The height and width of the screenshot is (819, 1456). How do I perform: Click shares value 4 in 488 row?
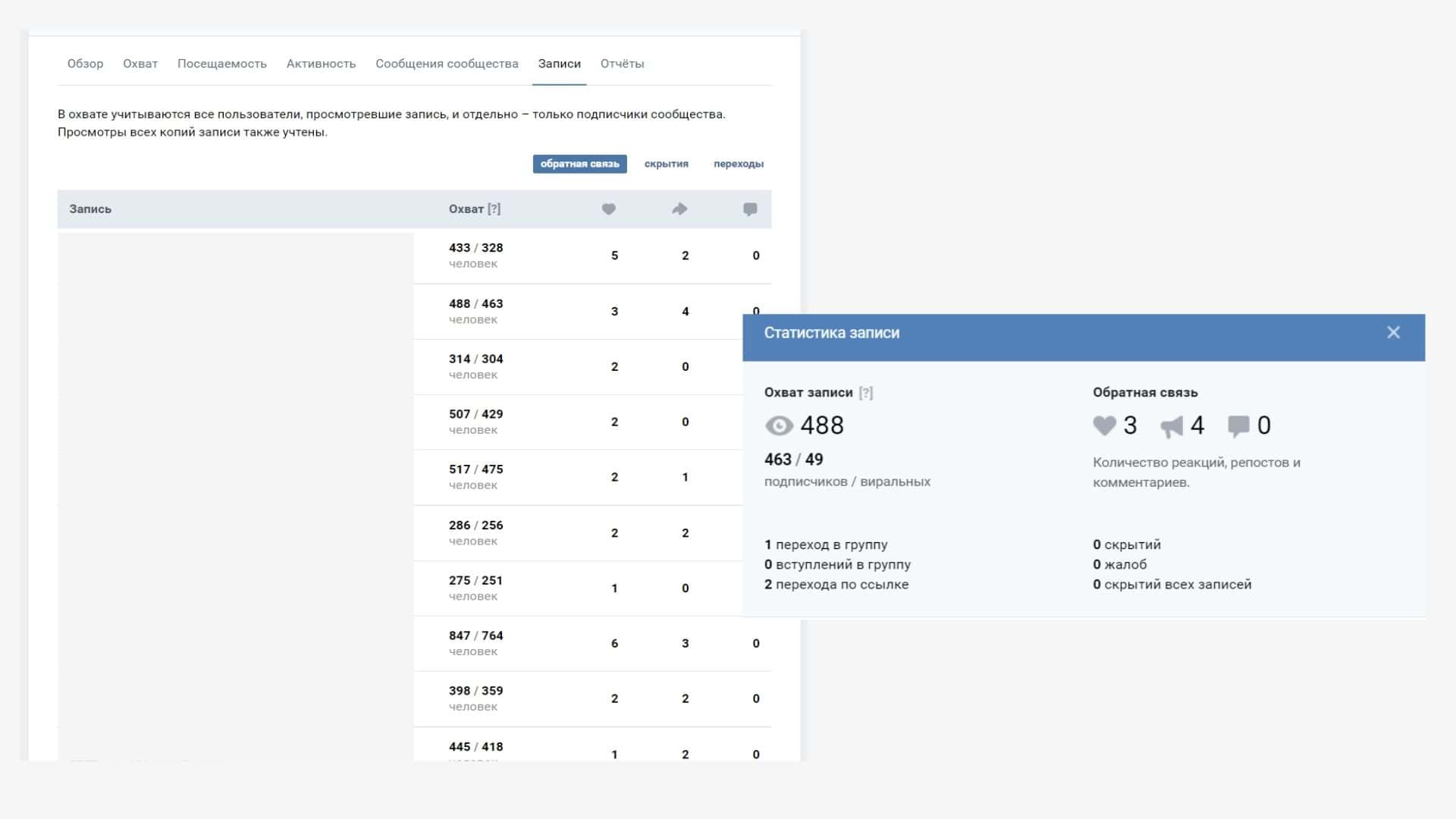tap(685, 312)
